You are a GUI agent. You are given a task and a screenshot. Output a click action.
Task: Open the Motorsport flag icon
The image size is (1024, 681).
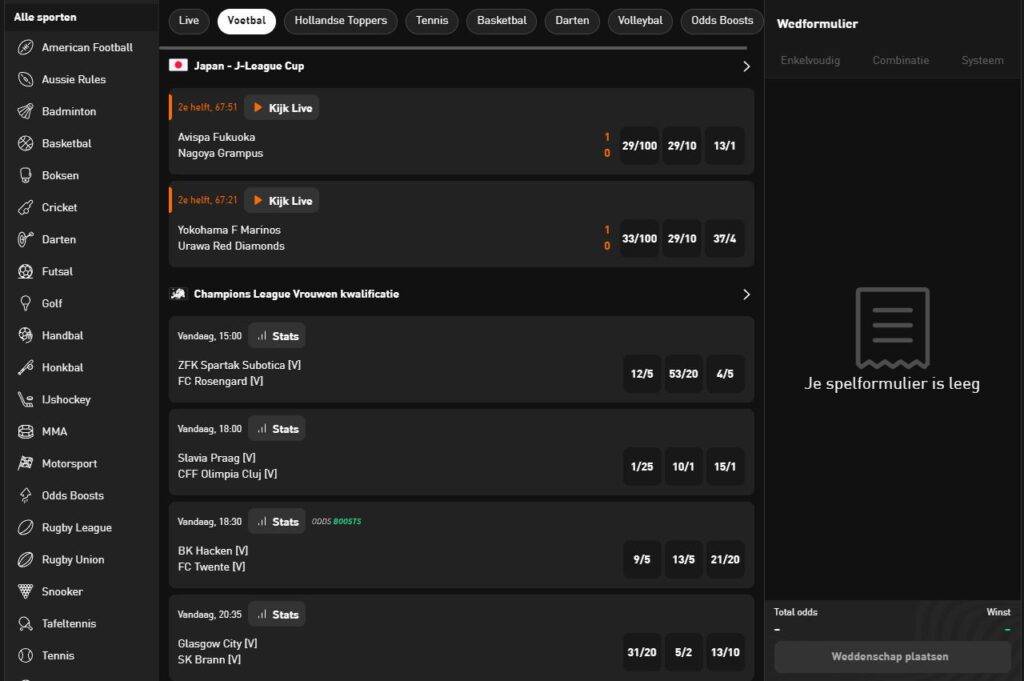[25, 463]
